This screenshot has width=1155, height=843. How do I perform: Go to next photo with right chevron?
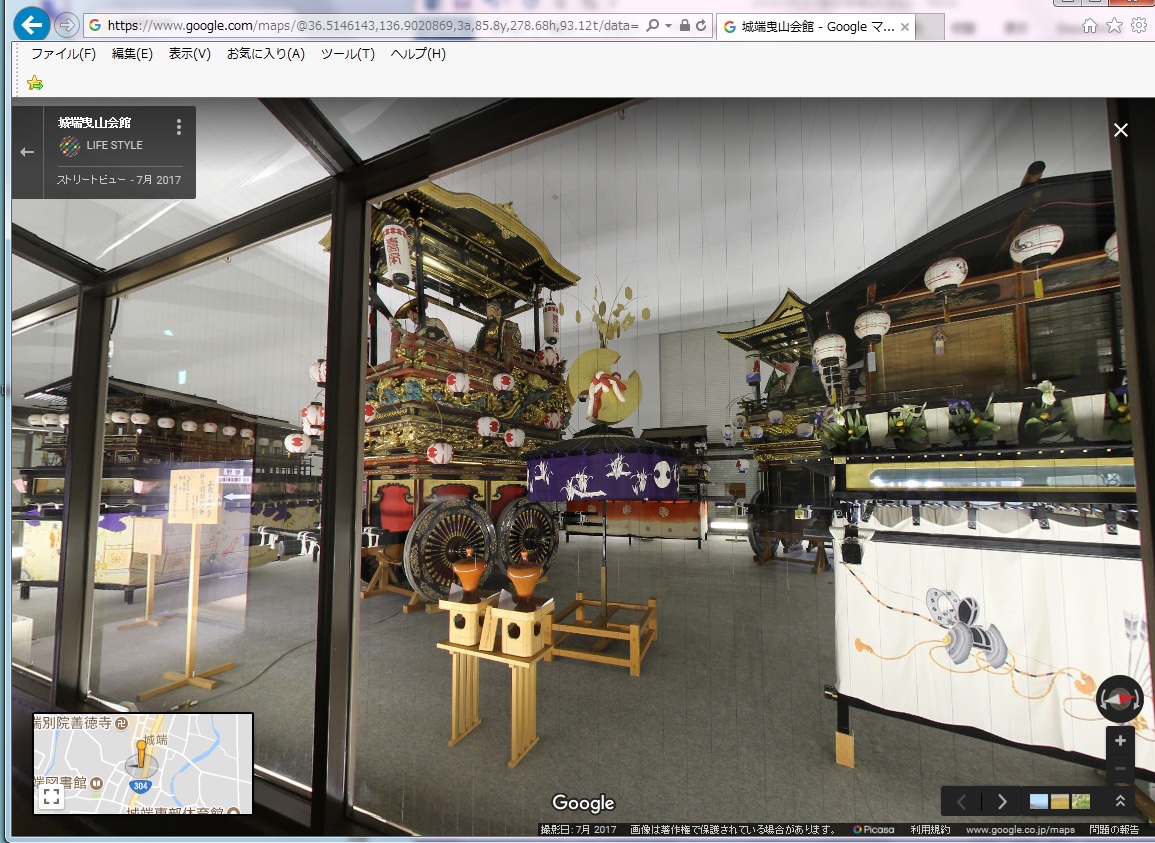pos(1002,802)
